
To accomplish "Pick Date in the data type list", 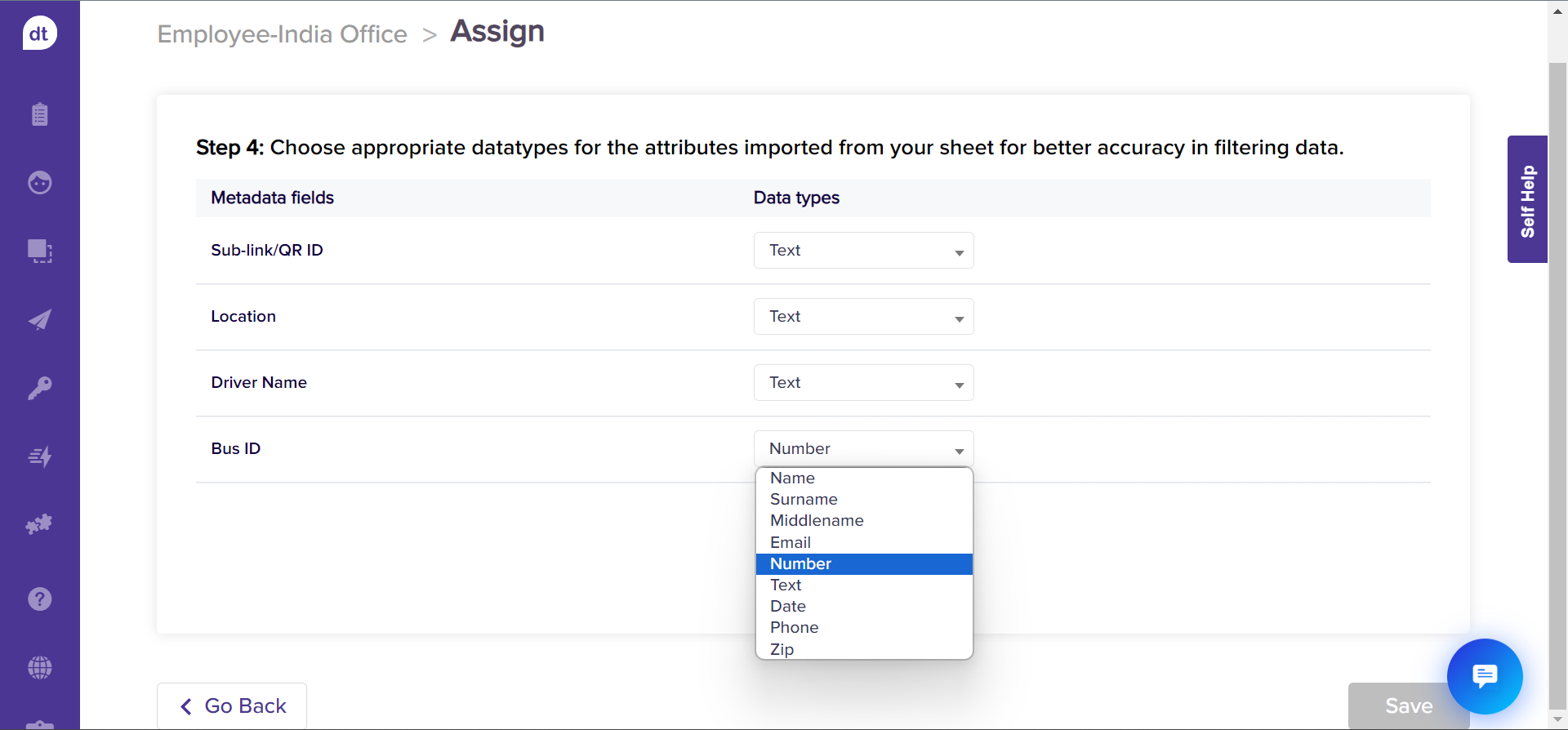I will [x=788, y=607].
